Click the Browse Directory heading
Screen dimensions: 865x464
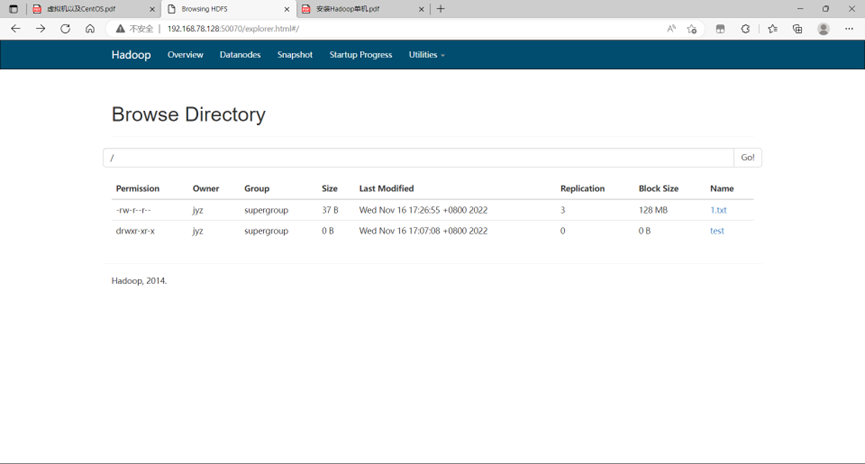189,115
